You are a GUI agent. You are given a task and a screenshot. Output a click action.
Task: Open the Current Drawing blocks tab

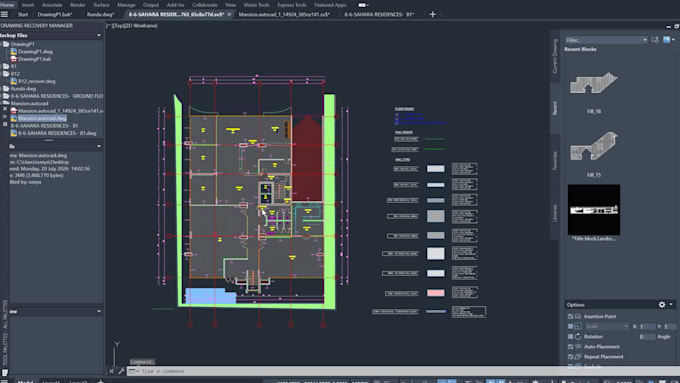click(x=555, y=56)
